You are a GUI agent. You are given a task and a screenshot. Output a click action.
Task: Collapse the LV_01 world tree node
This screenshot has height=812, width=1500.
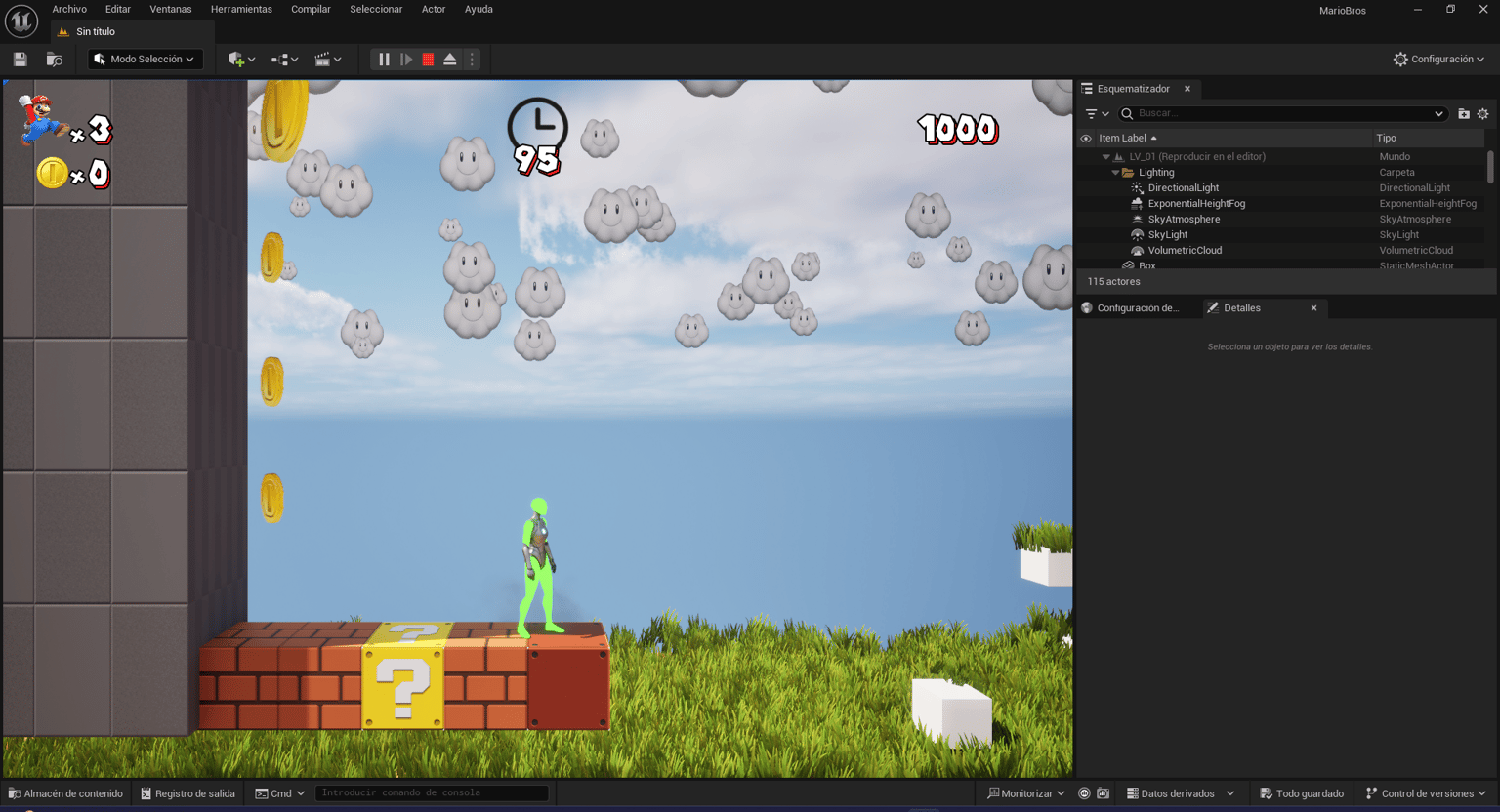tap(1106, 157)
